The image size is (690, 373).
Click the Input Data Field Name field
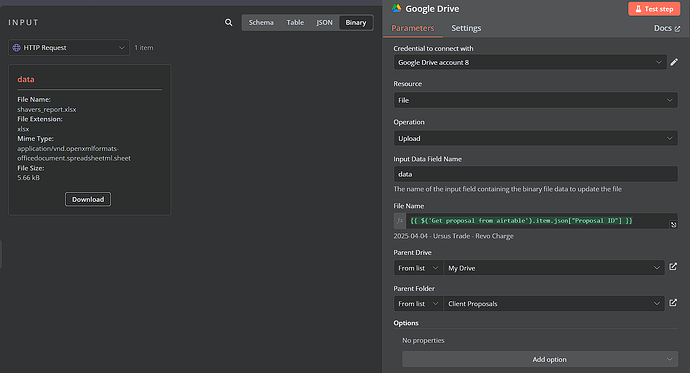536,174
